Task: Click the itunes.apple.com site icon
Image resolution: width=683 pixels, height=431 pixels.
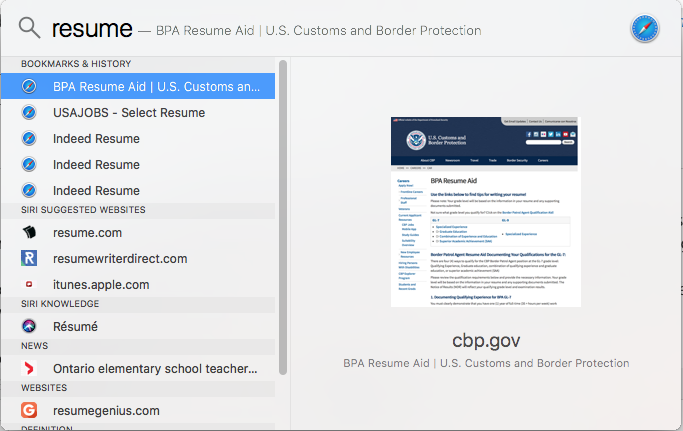Action: point(29,284)
